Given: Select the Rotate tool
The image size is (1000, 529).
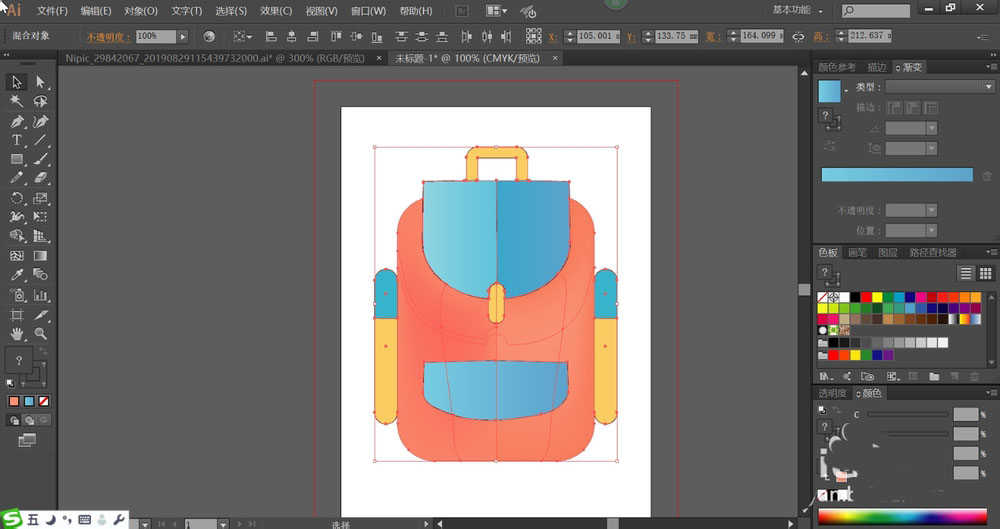Looking at the screenshot, I should click(x=17, y=198).
